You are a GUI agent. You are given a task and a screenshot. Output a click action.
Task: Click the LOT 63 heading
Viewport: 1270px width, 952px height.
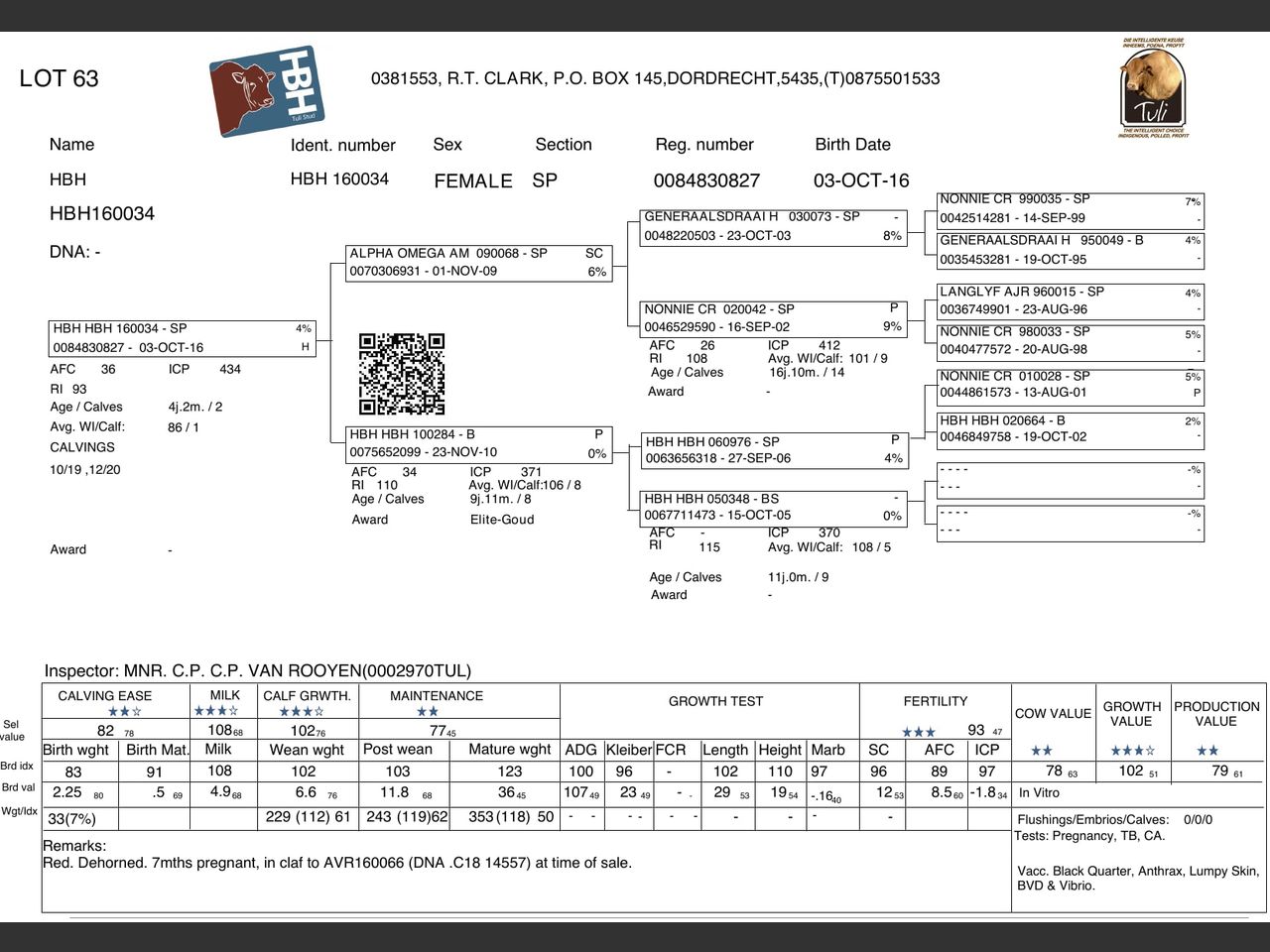click(59, 78)
